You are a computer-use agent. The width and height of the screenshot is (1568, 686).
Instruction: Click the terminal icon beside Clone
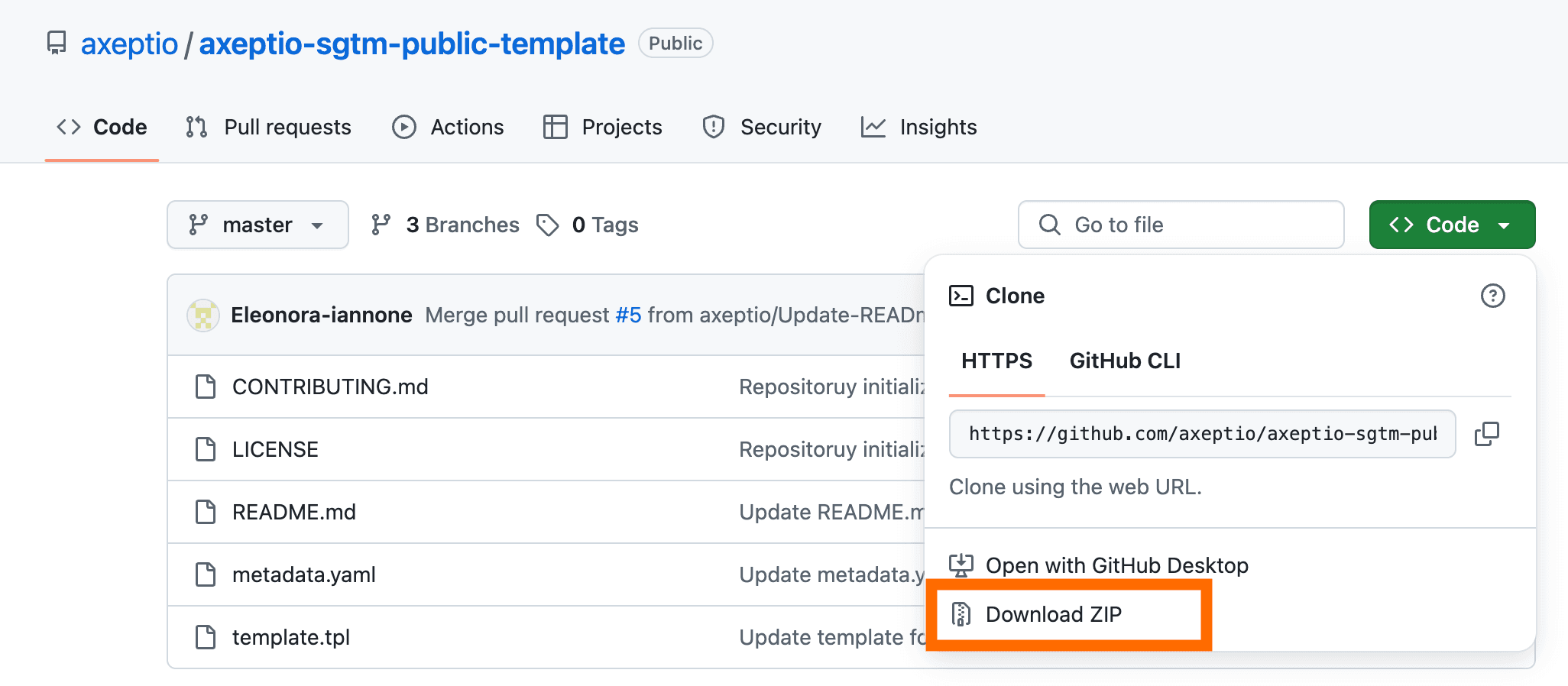point(961,296)
